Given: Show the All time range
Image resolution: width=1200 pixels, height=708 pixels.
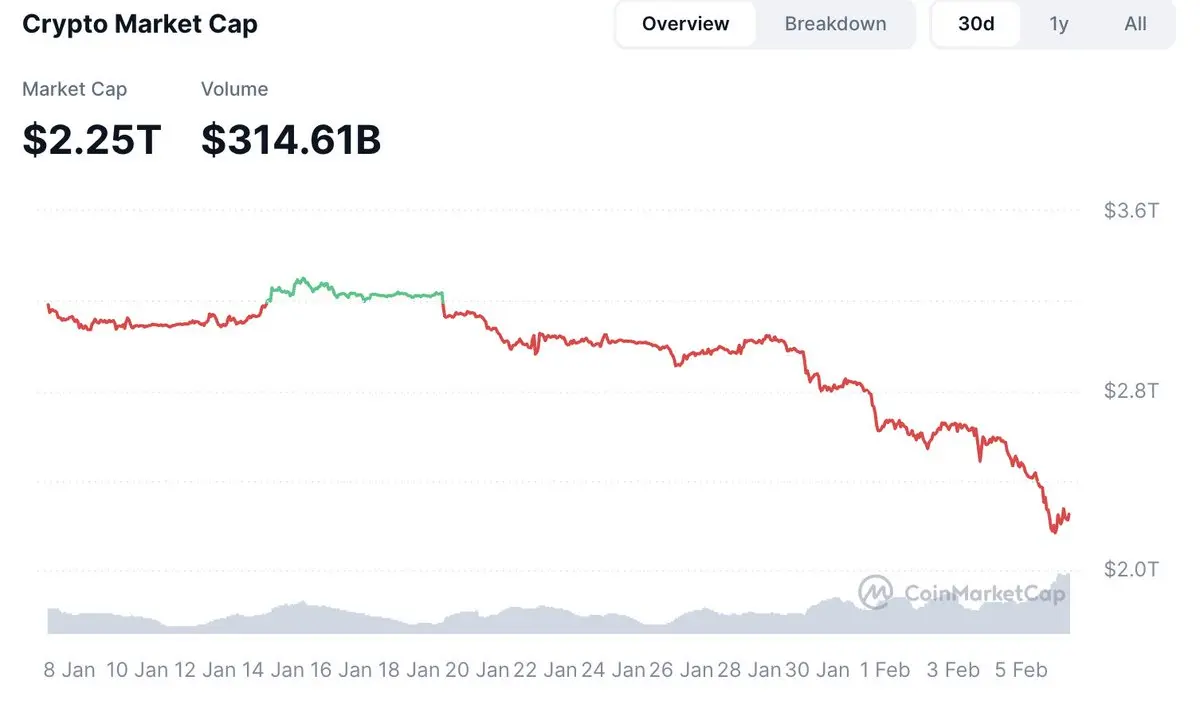Looking at the screenshot, I should [1135, 24].
